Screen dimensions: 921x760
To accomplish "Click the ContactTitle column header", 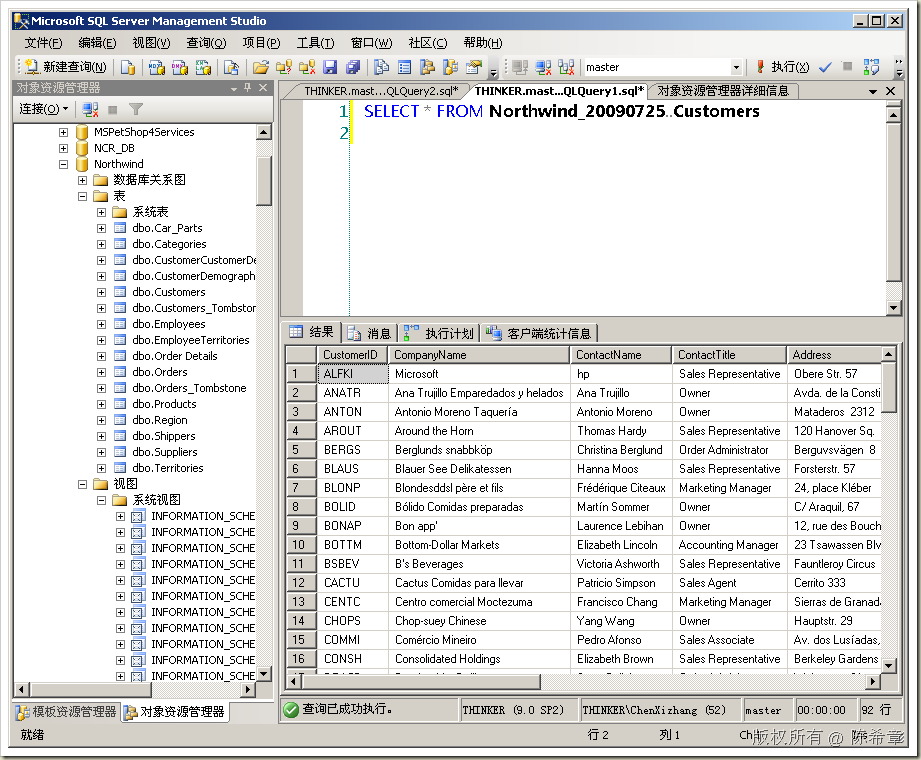I will pyautogui.click(x=729, y=355).
